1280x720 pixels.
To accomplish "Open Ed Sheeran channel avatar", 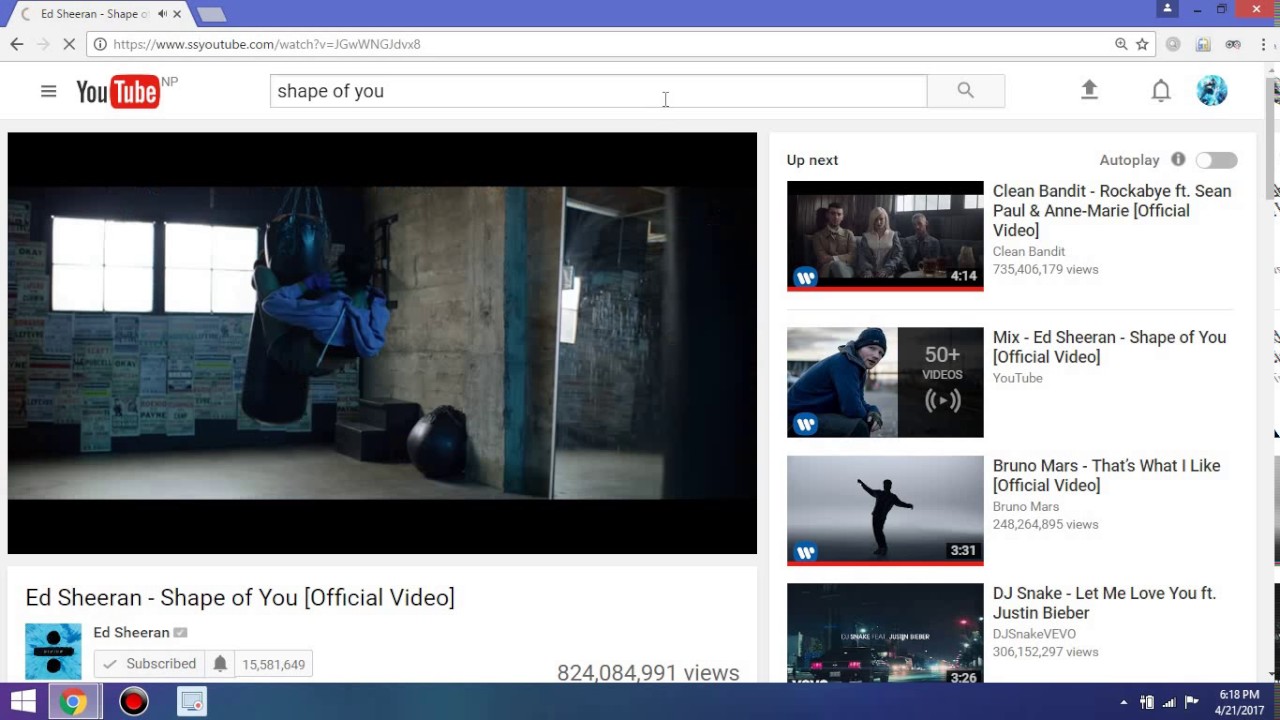I will (53, 651).
